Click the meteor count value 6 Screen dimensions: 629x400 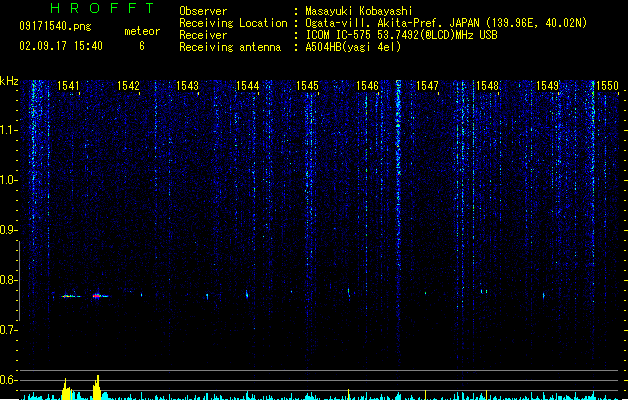[x=142, y=46]
